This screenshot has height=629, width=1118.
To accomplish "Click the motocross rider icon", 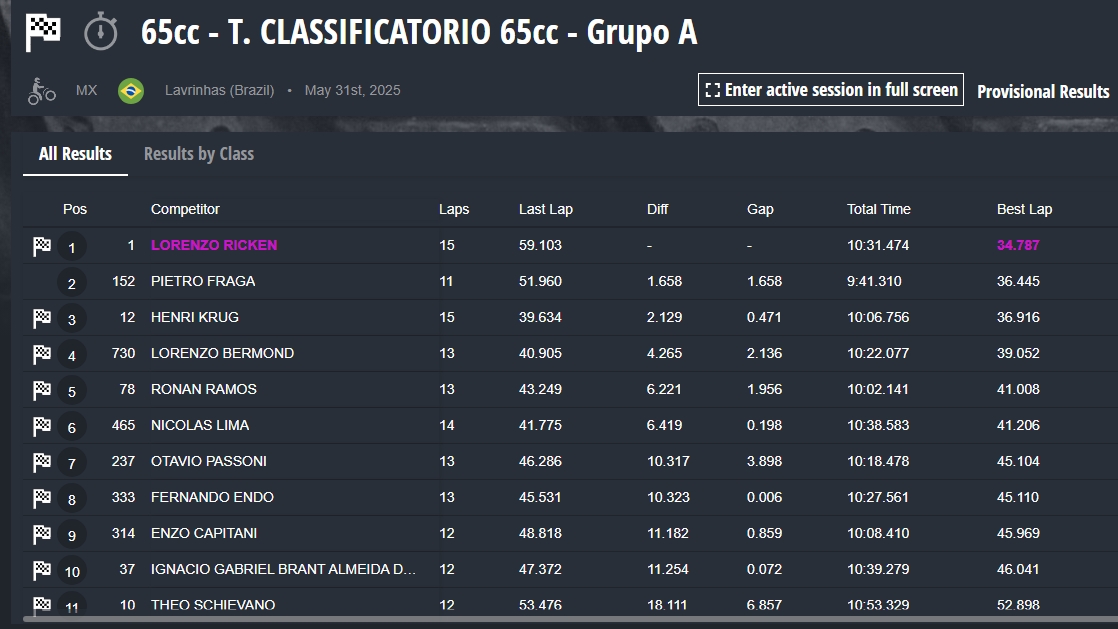I will [x=41, y=91].
